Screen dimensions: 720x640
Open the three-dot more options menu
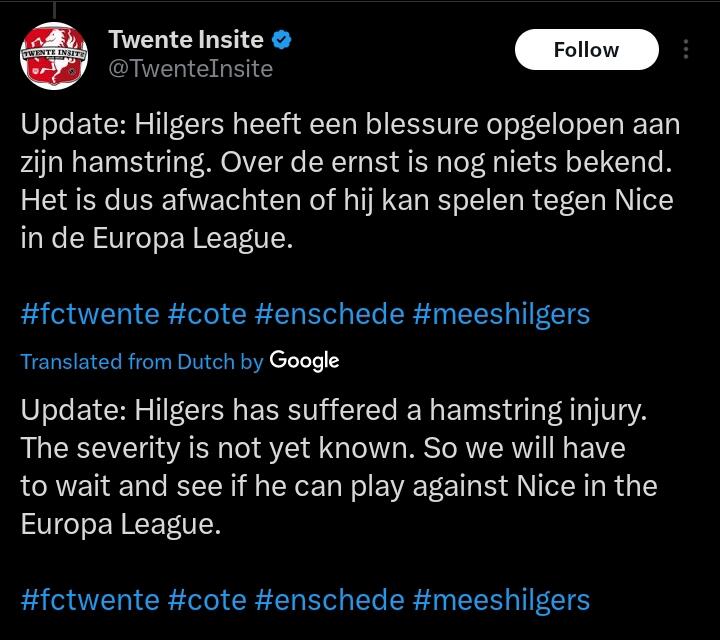(686, 50)
